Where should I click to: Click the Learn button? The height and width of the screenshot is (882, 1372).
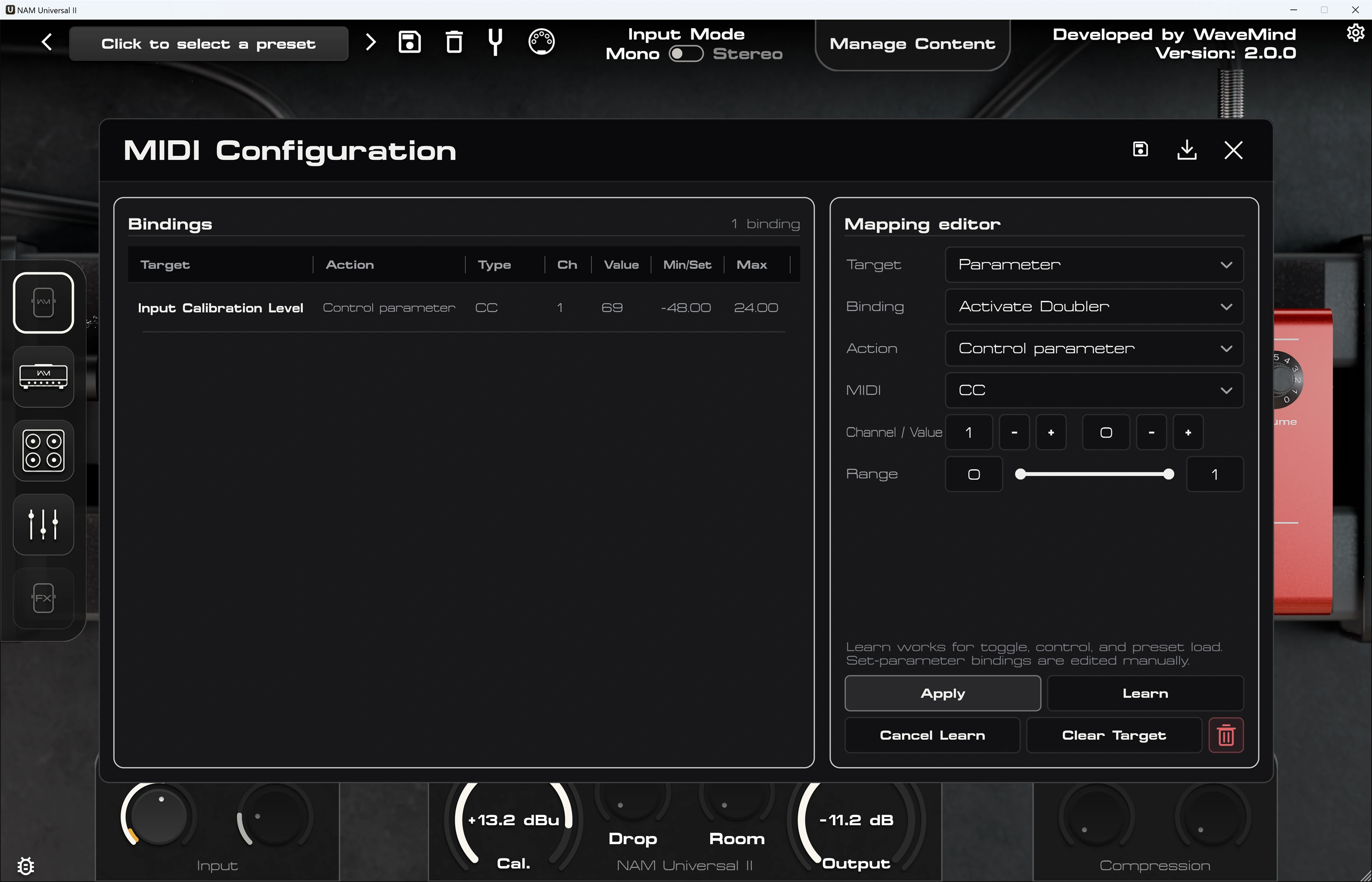coord(1145,694)
